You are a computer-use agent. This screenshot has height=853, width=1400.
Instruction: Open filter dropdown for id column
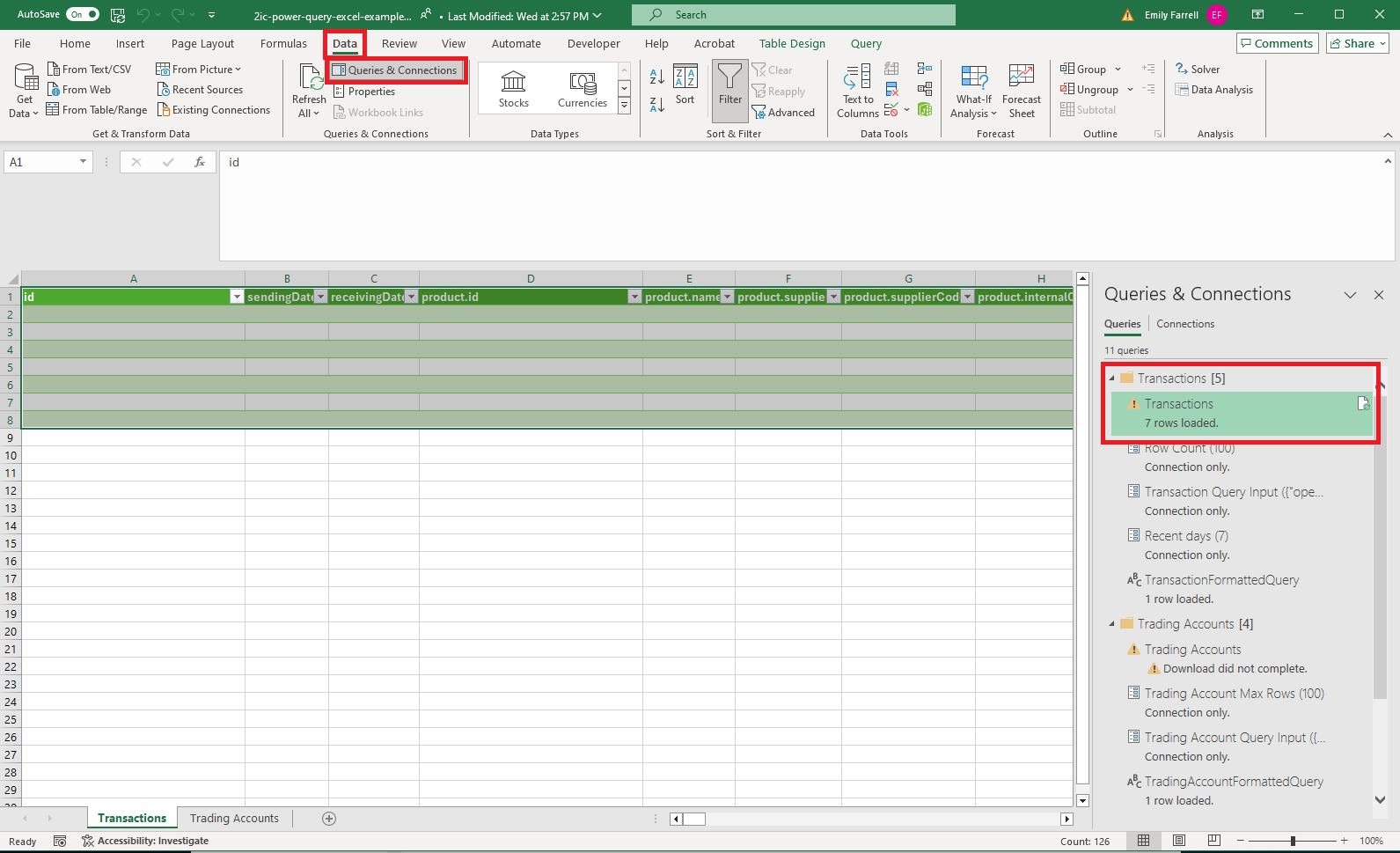tap(236, 298)
